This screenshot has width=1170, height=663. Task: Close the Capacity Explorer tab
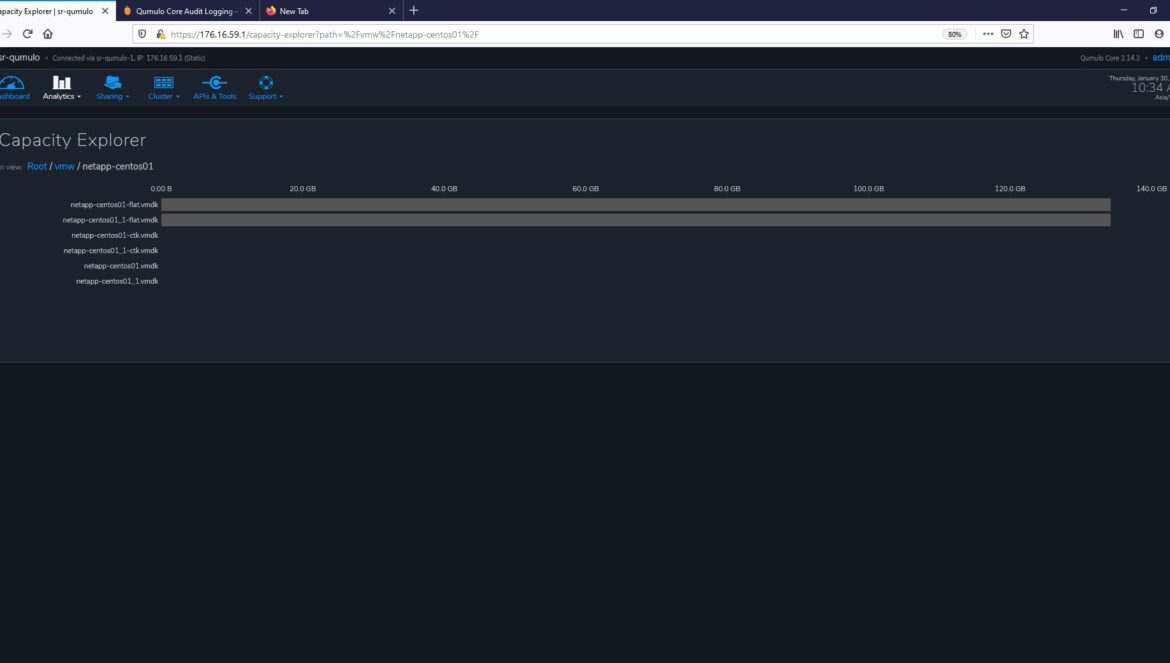105,11
